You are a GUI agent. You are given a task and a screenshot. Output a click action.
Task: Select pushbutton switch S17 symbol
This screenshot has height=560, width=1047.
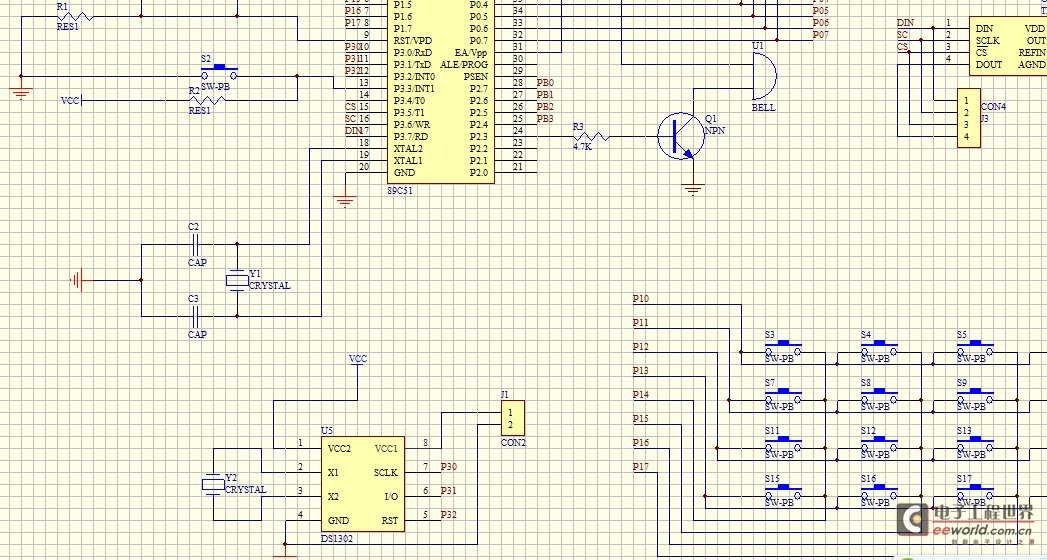975,491
